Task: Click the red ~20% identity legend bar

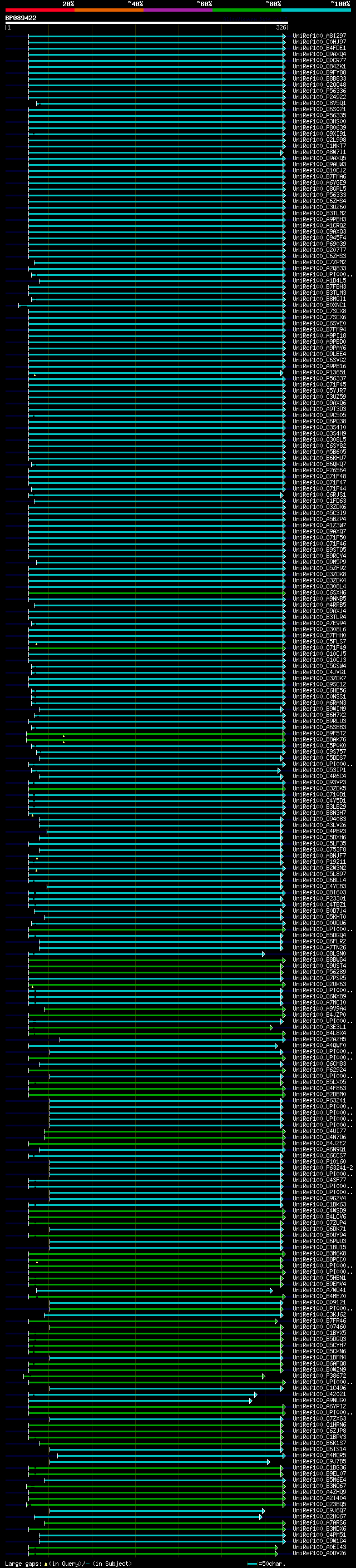Action: tap(39, 10)
